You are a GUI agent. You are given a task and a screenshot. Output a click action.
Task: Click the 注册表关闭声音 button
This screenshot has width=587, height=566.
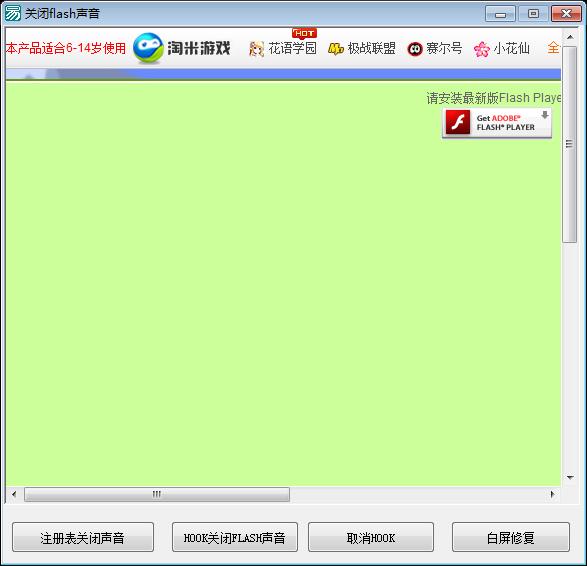point(83,537)
